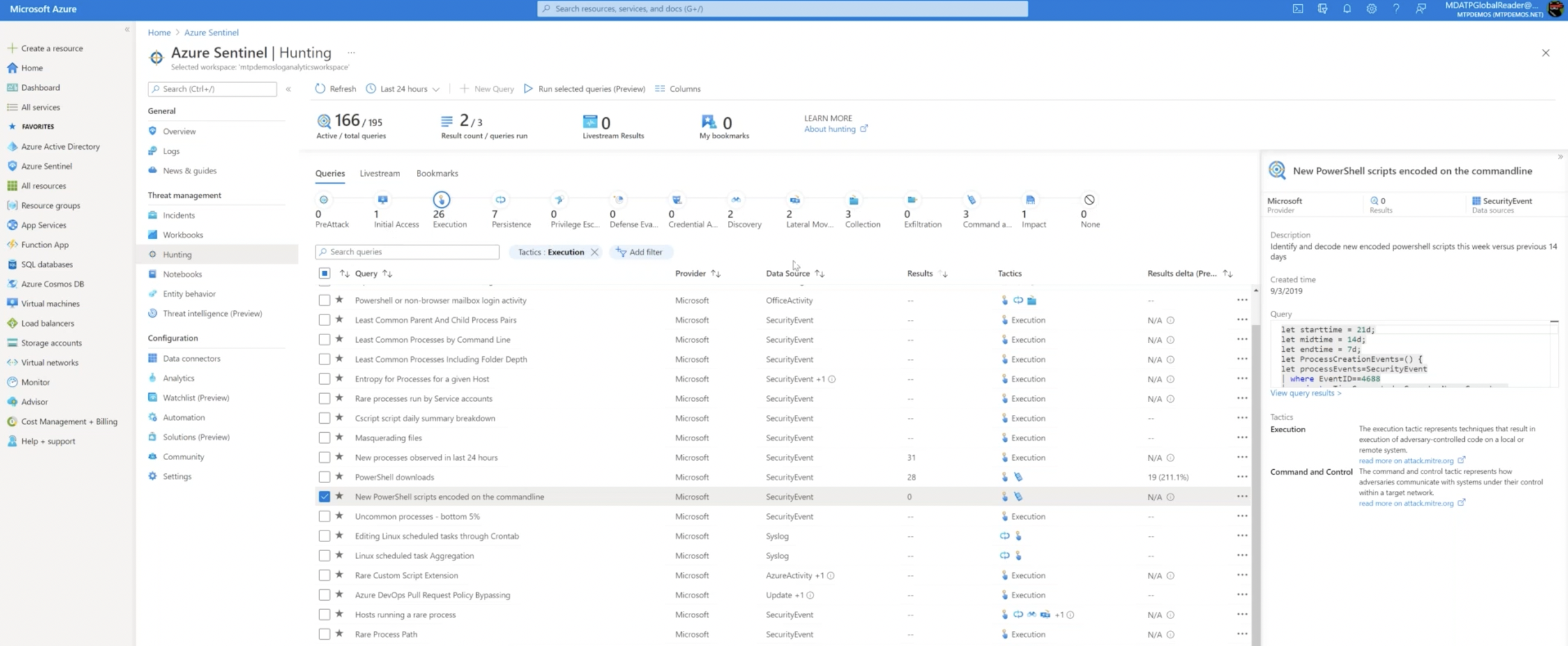Collapse the query details side panel
Screen dimensions: 1568x646
[x=1560, y=157]
